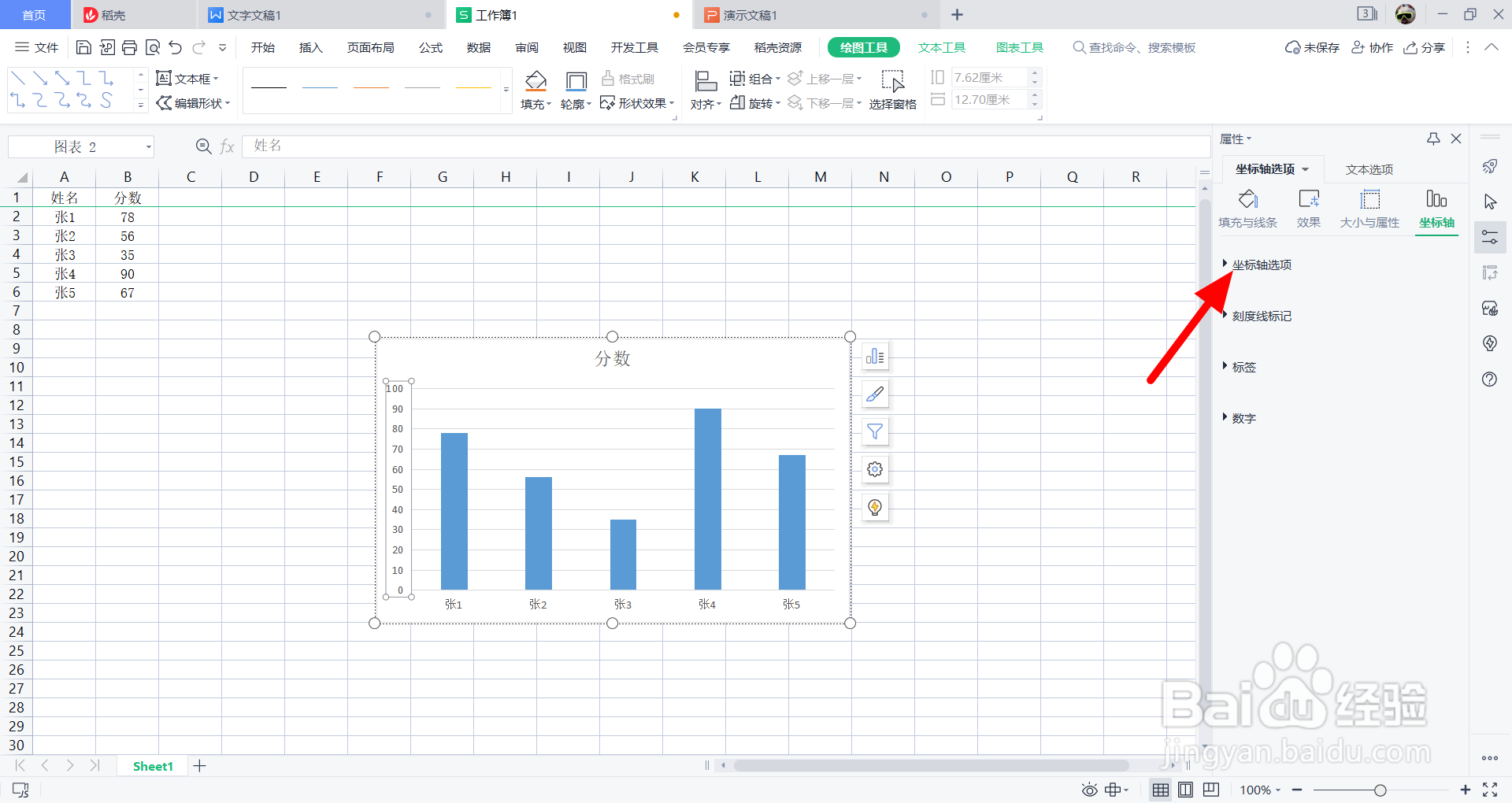Click the zoom magnifier icon by formula bar

click(x=203, y=146)
